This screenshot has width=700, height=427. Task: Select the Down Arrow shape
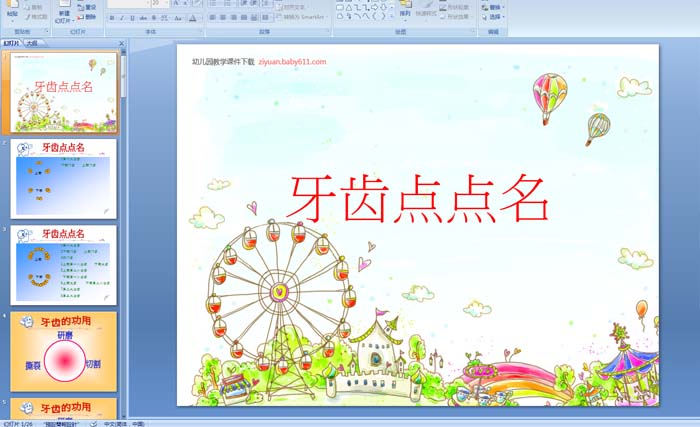(383, 7)
